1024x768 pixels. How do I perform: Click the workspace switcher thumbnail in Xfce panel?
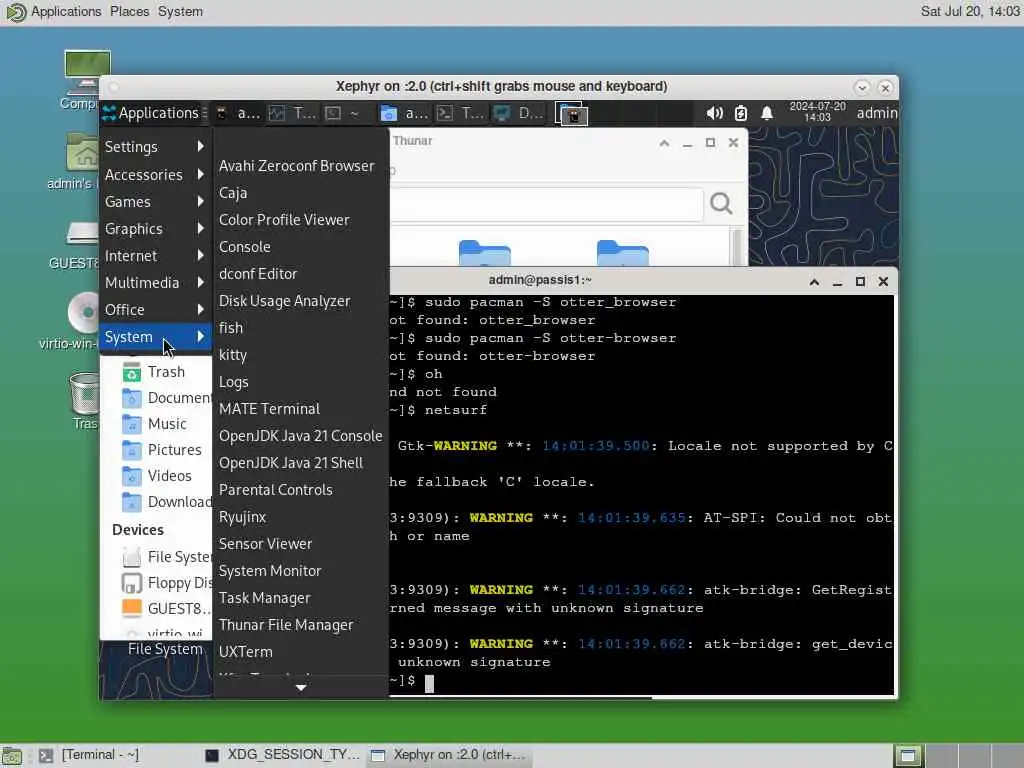coord(571,113)
